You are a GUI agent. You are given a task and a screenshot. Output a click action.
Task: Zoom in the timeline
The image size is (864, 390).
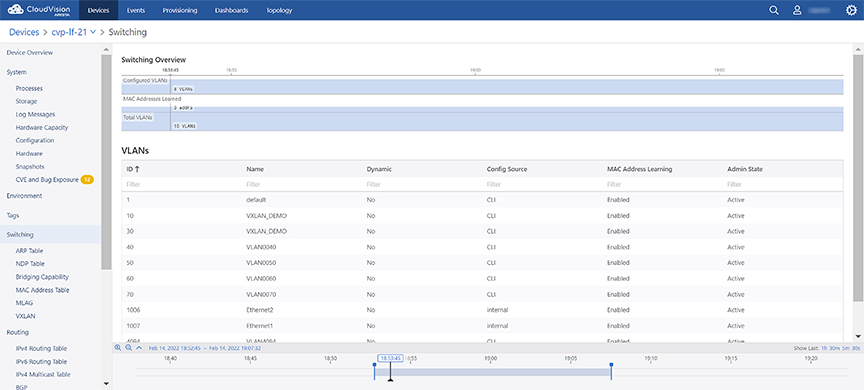coord(117,348)
